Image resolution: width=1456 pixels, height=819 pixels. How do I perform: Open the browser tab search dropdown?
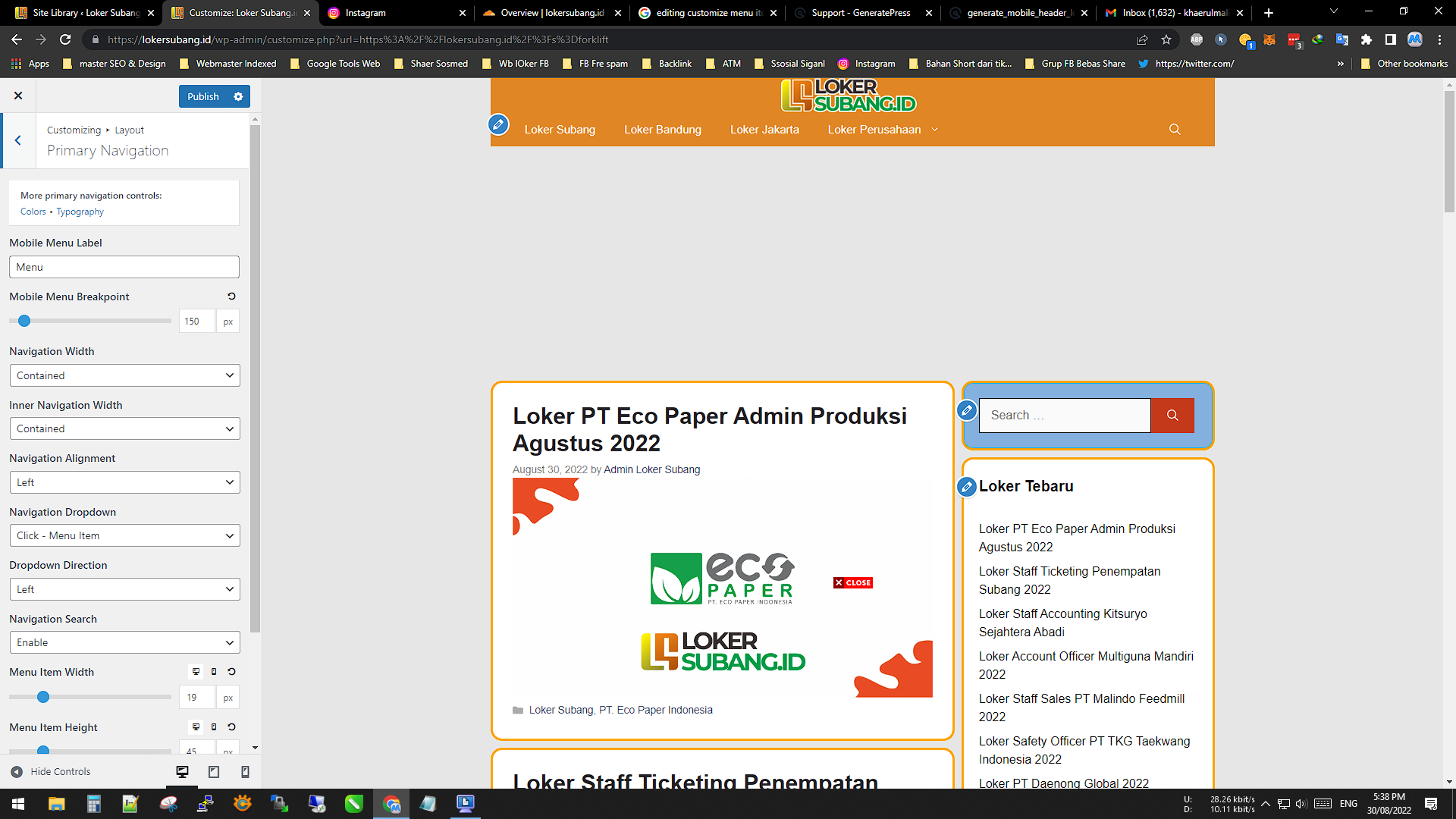pos(1334,11)
